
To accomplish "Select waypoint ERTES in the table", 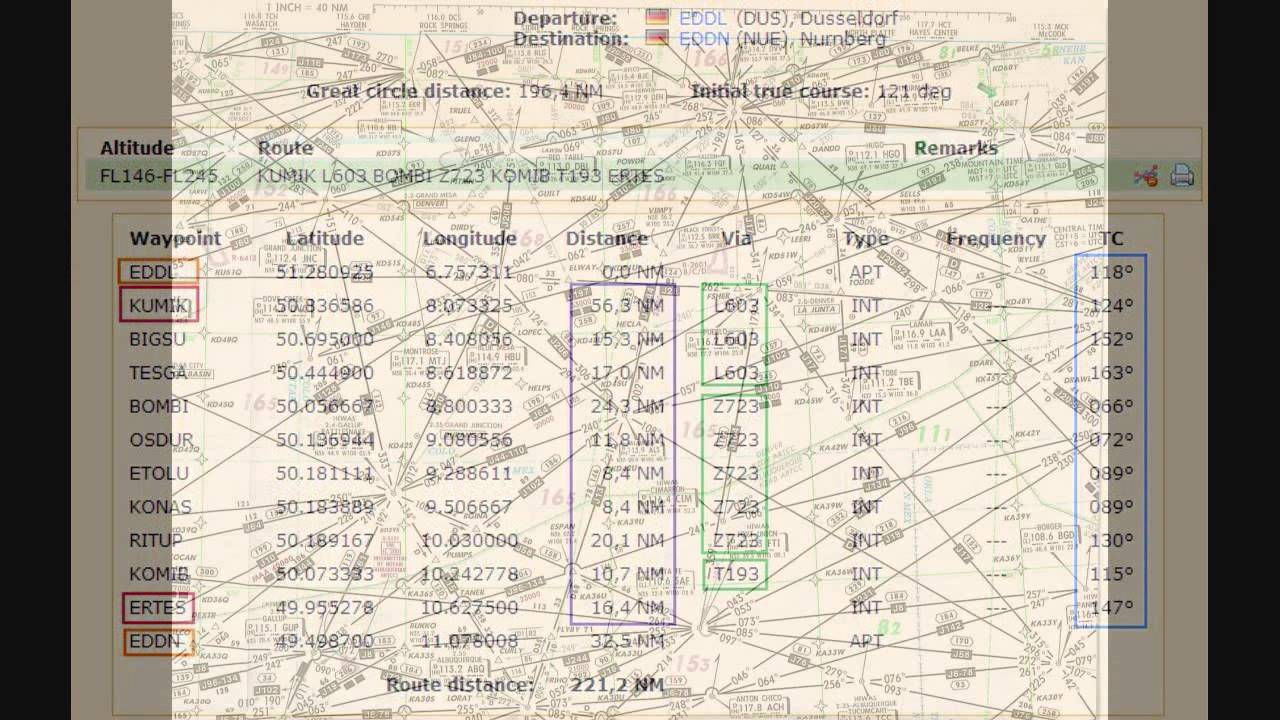I will click(x=158, y=607).
